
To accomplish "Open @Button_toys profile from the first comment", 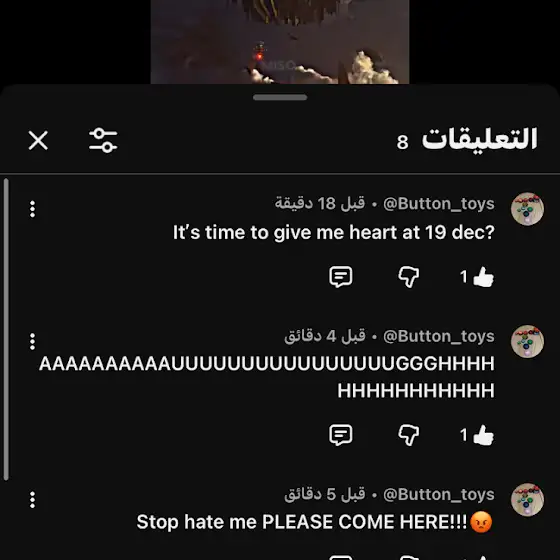I will tap(439, 204).
